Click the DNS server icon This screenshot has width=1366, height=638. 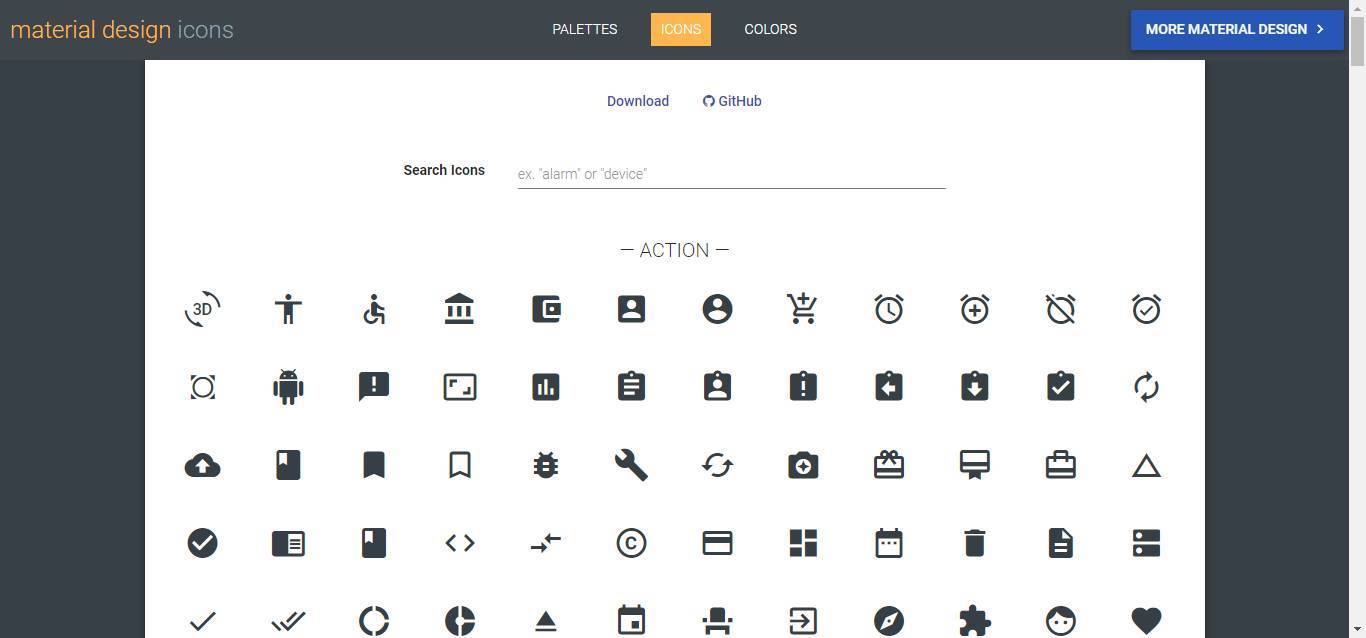tap(1146, 543)
